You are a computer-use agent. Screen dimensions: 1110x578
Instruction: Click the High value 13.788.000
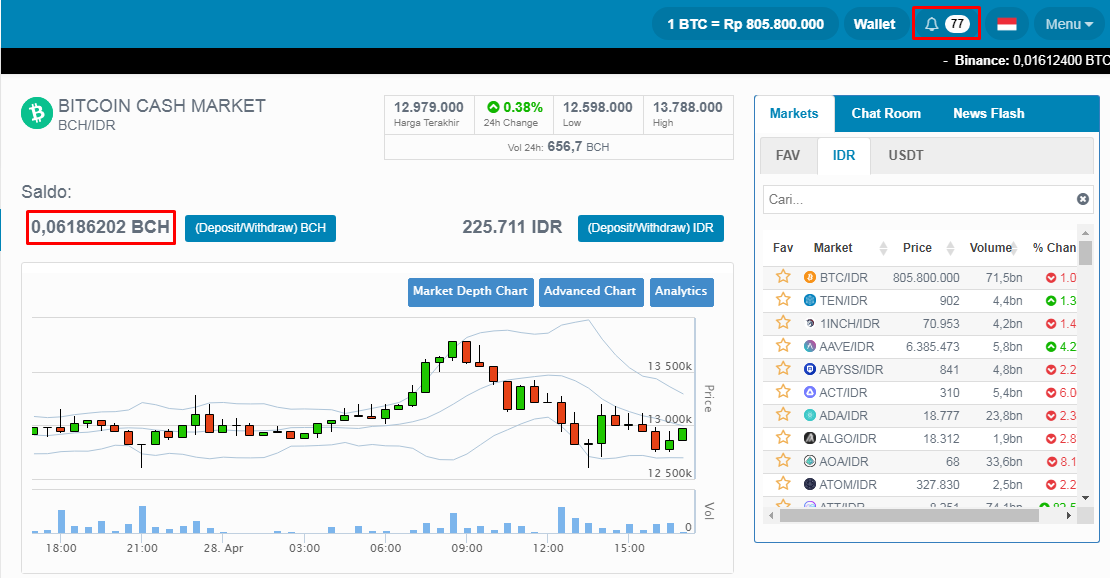point(687,107)
